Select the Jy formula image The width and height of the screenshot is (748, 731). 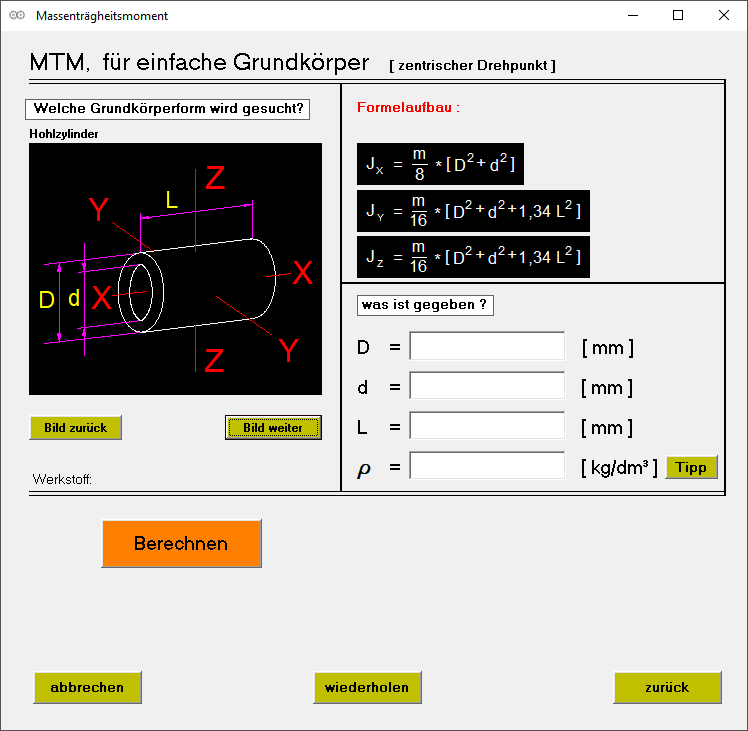tap(473, 211)
